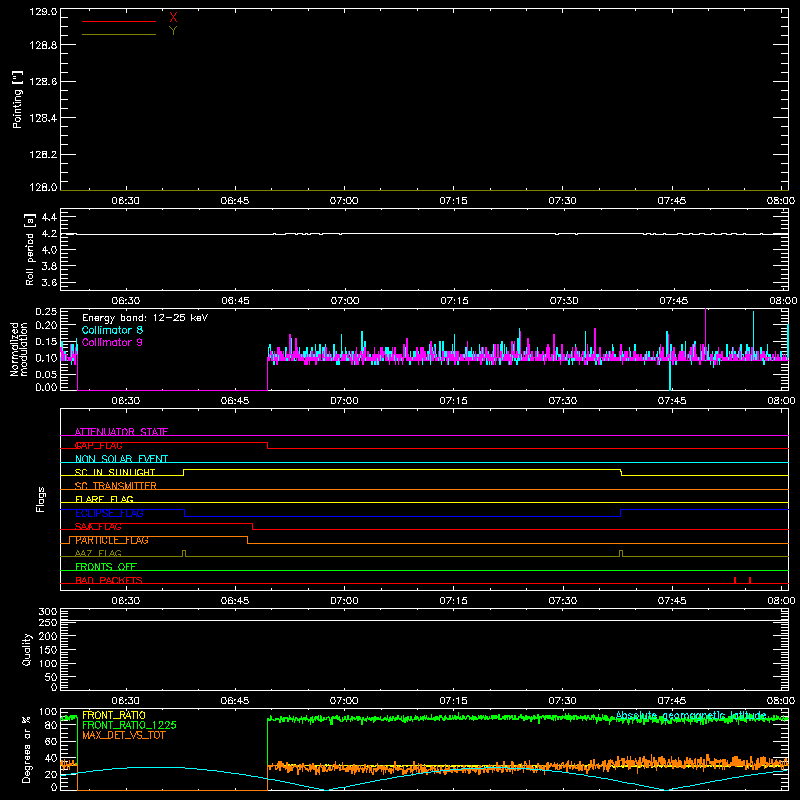
Task: Click the 129.0 tick label on Pointing axis
Action: pyautogui.click(x=43, y=12)
